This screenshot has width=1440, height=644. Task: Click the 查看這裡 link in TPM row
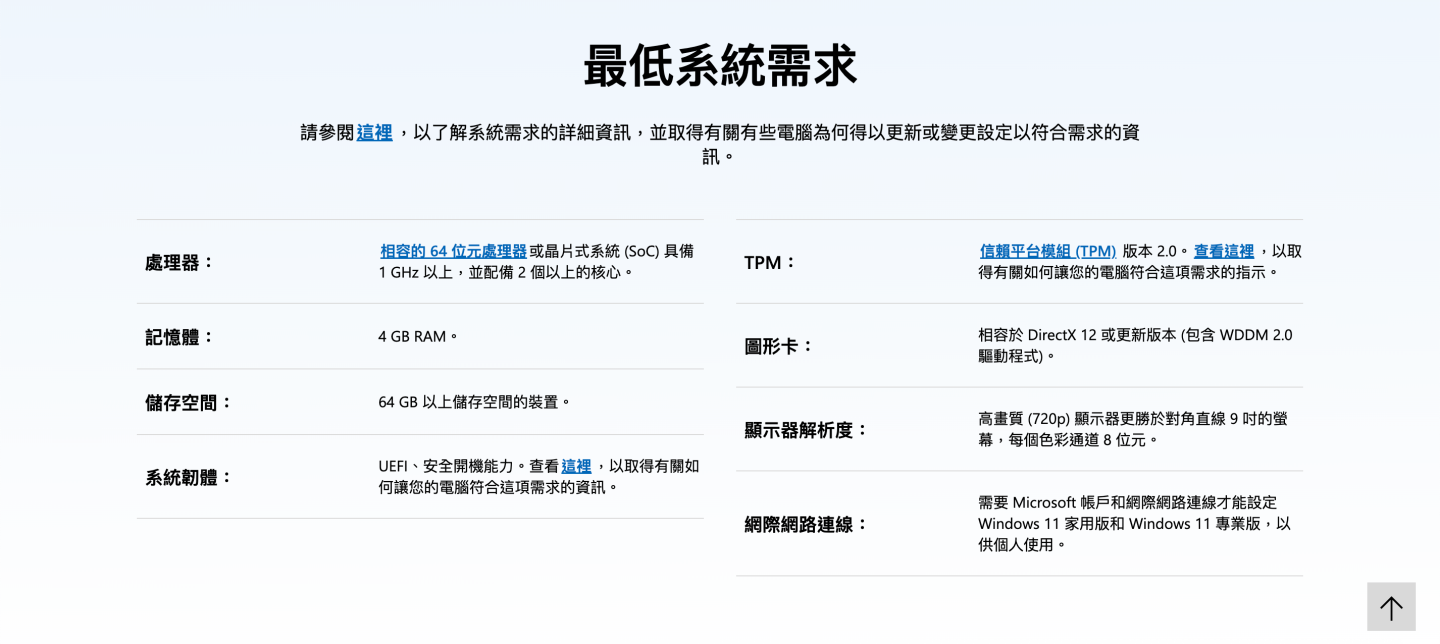pos(1223,251)
